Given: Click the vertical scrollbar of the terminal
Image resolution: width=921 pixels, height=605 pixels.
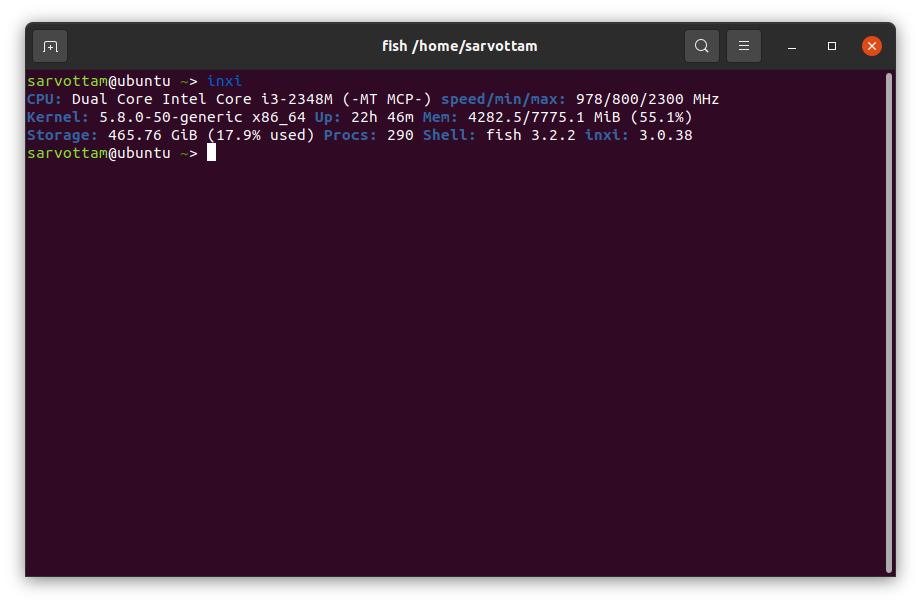Looking at the screenshot, I should point(888,320).
